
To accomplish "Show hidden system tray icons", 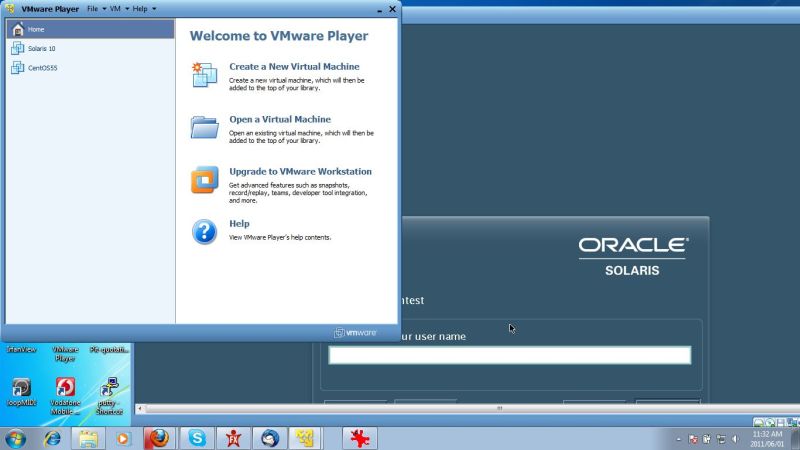I will point(679,439).
